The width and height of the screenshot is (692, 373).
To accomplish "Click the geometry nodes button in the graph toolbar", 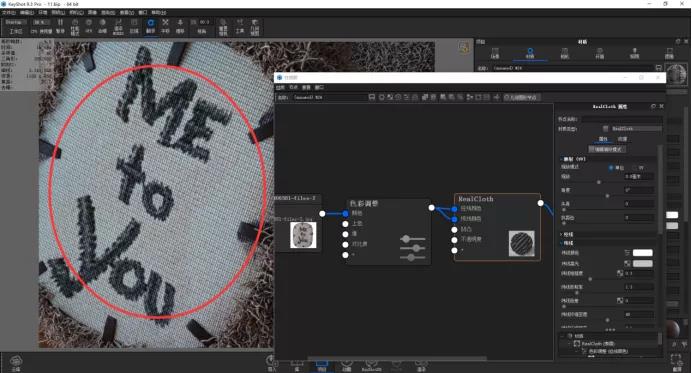I will click(x=521, y=97).
